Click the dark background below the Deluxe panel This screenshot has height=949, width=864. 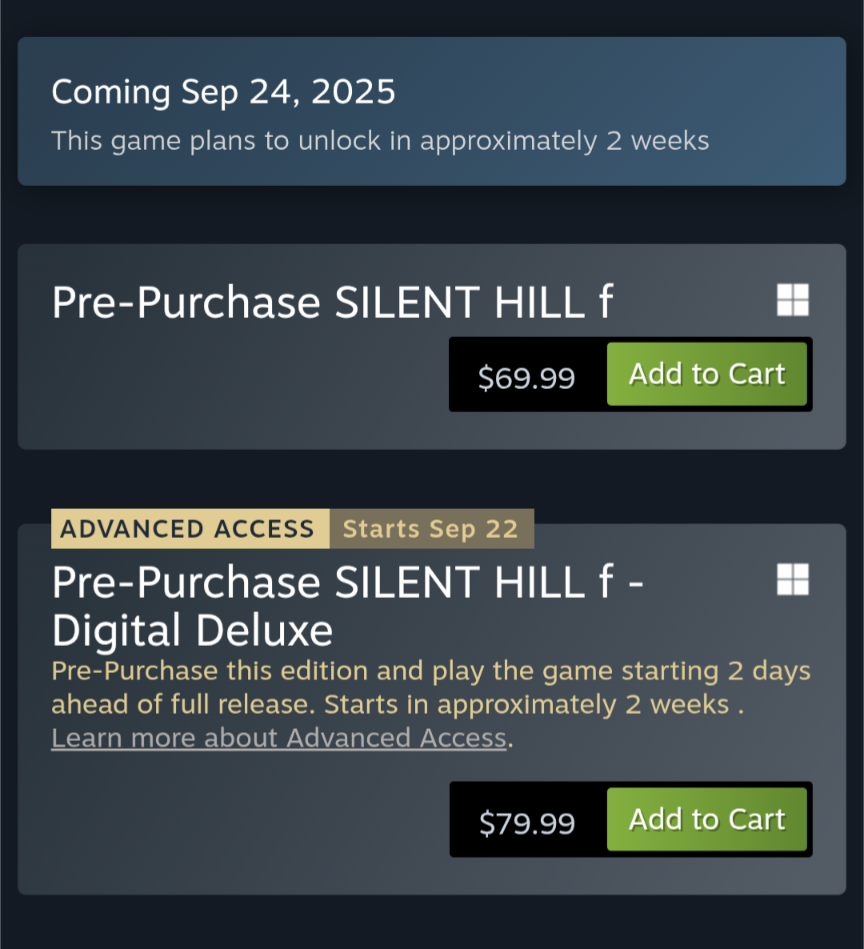(432, 923)
